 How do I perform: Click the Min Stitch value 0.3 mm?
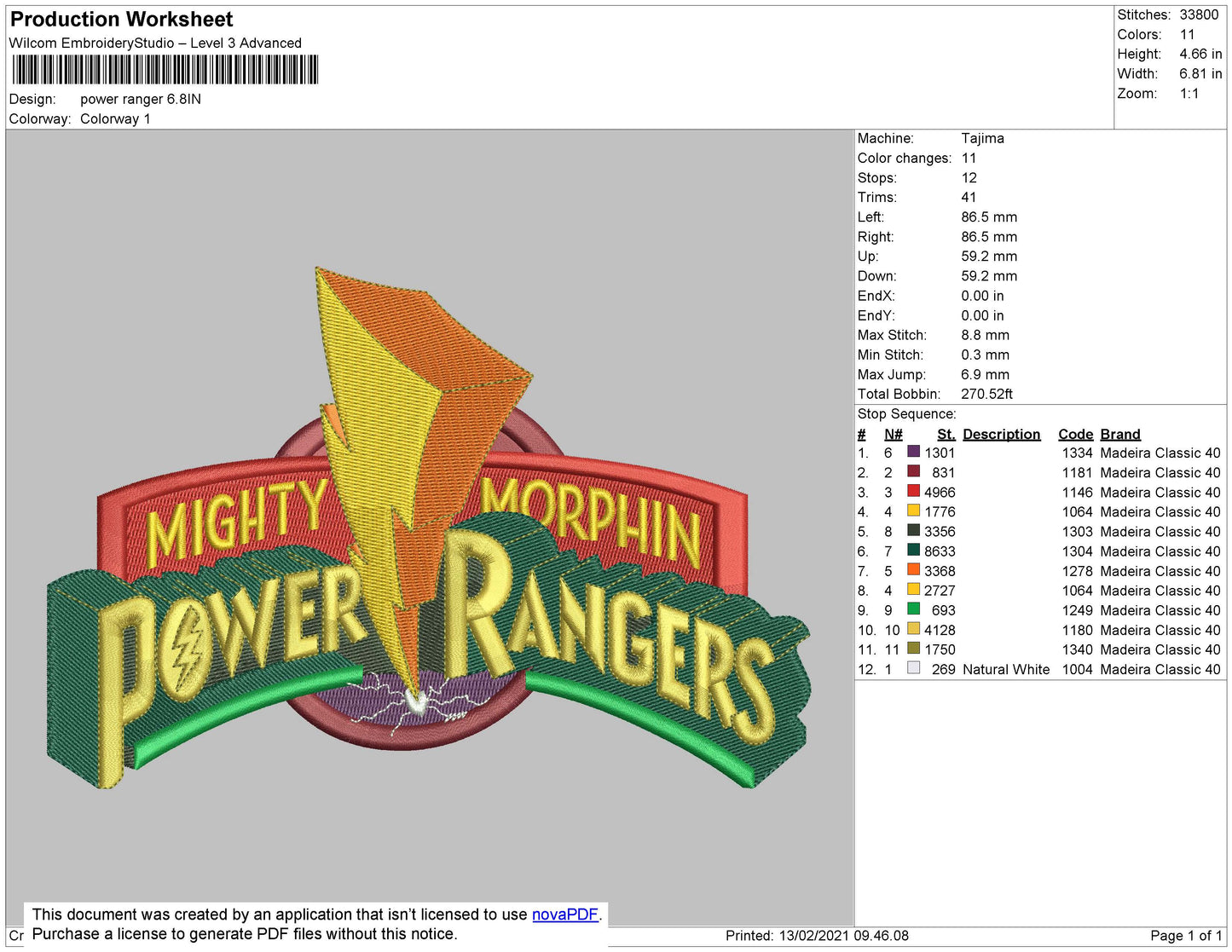(985, 355)
